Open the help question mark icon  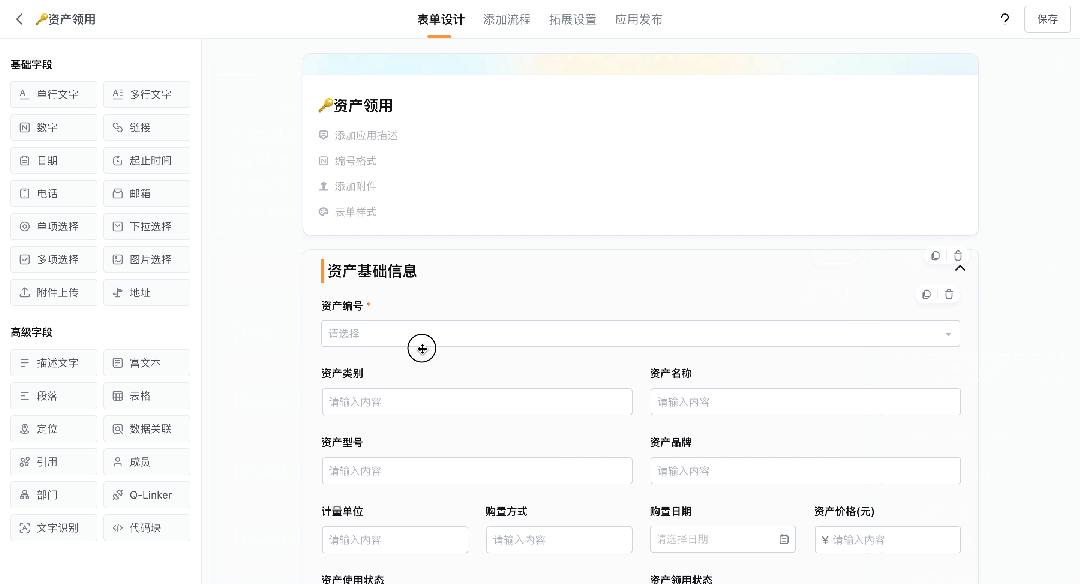1004,19
